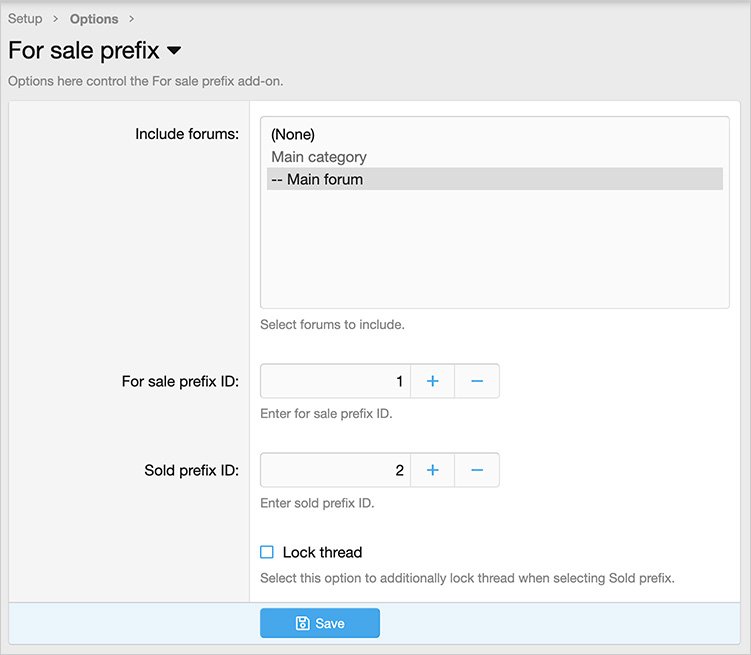Click the 'Sold prefix ID:' field label
The image size is (751, 655).
(x=191, y=470)
